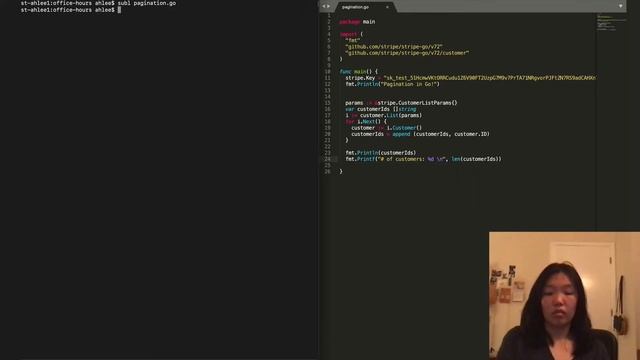Click the stripe-go/v72 import on line 6
640x360 pixels.
pos(394,47)
